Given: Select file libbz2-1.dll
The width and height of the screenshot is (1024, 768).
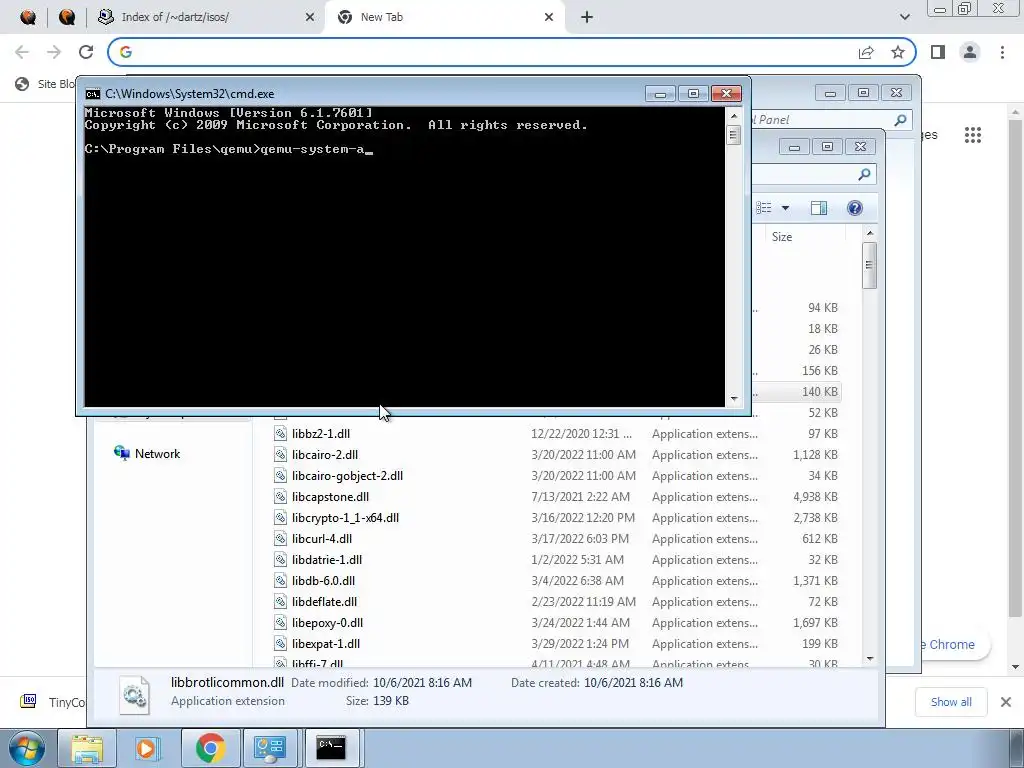Looking at the screenshot, I should pyautogui.click(x=321, y=434).
